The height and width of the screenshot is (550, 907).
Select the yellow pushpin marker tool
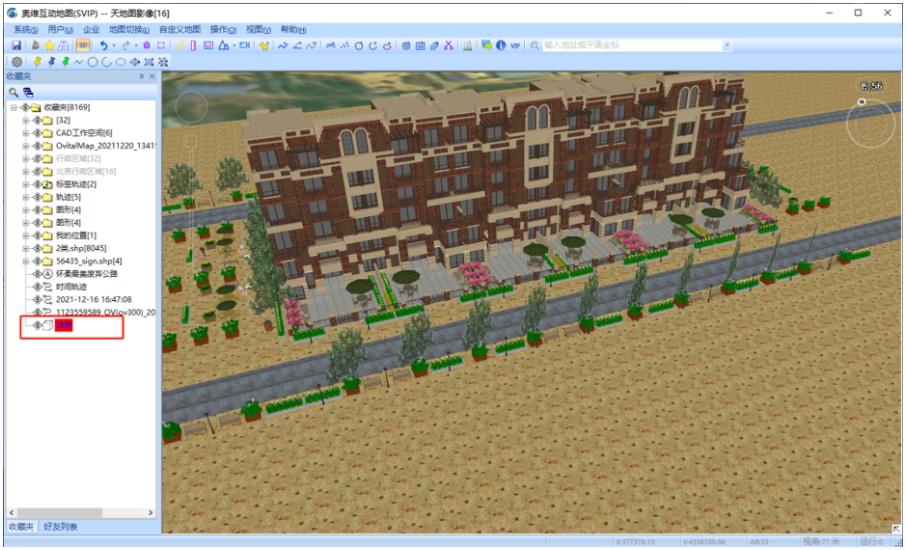[38, 61]
